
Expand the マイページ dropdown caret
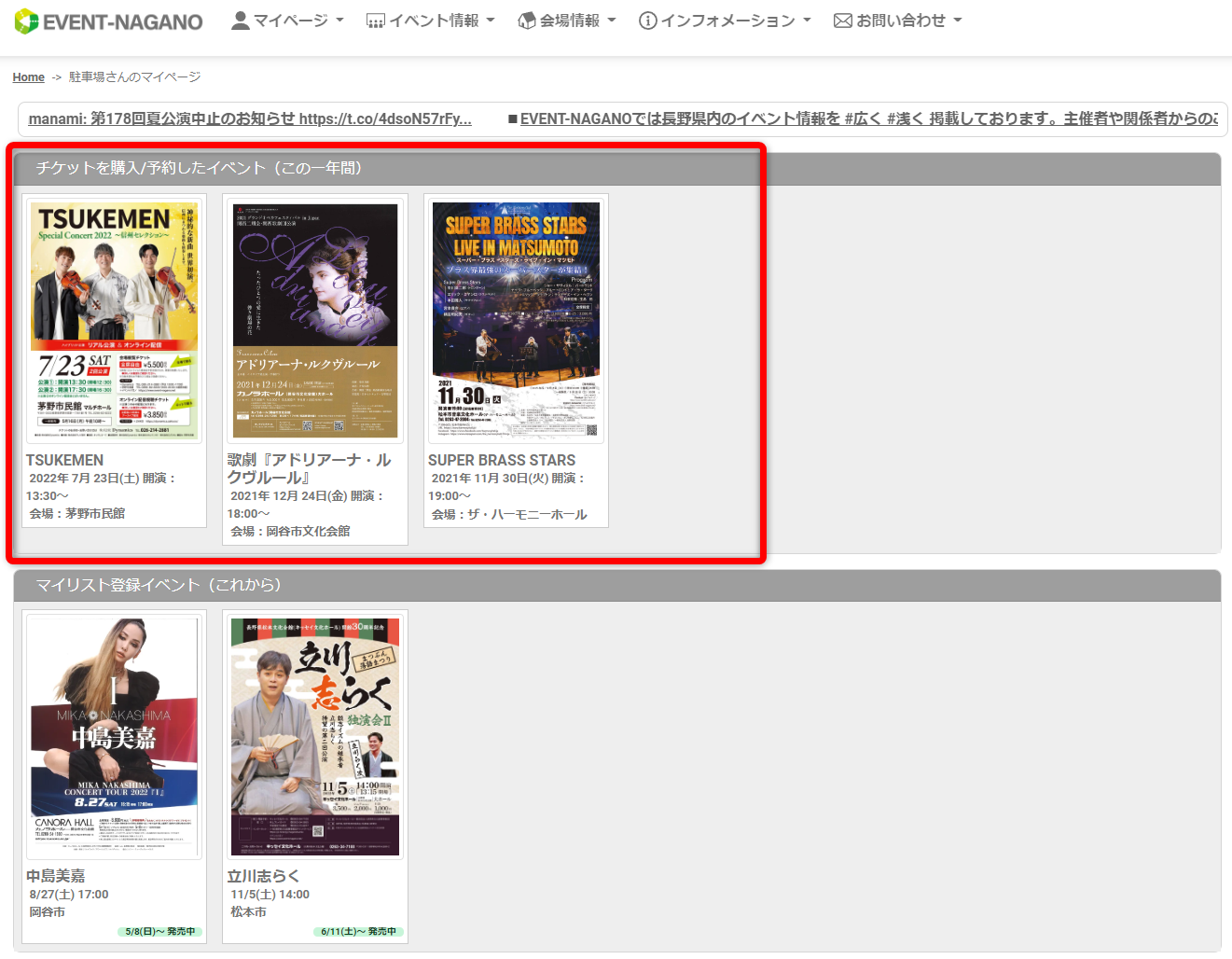tap(339, 21)
